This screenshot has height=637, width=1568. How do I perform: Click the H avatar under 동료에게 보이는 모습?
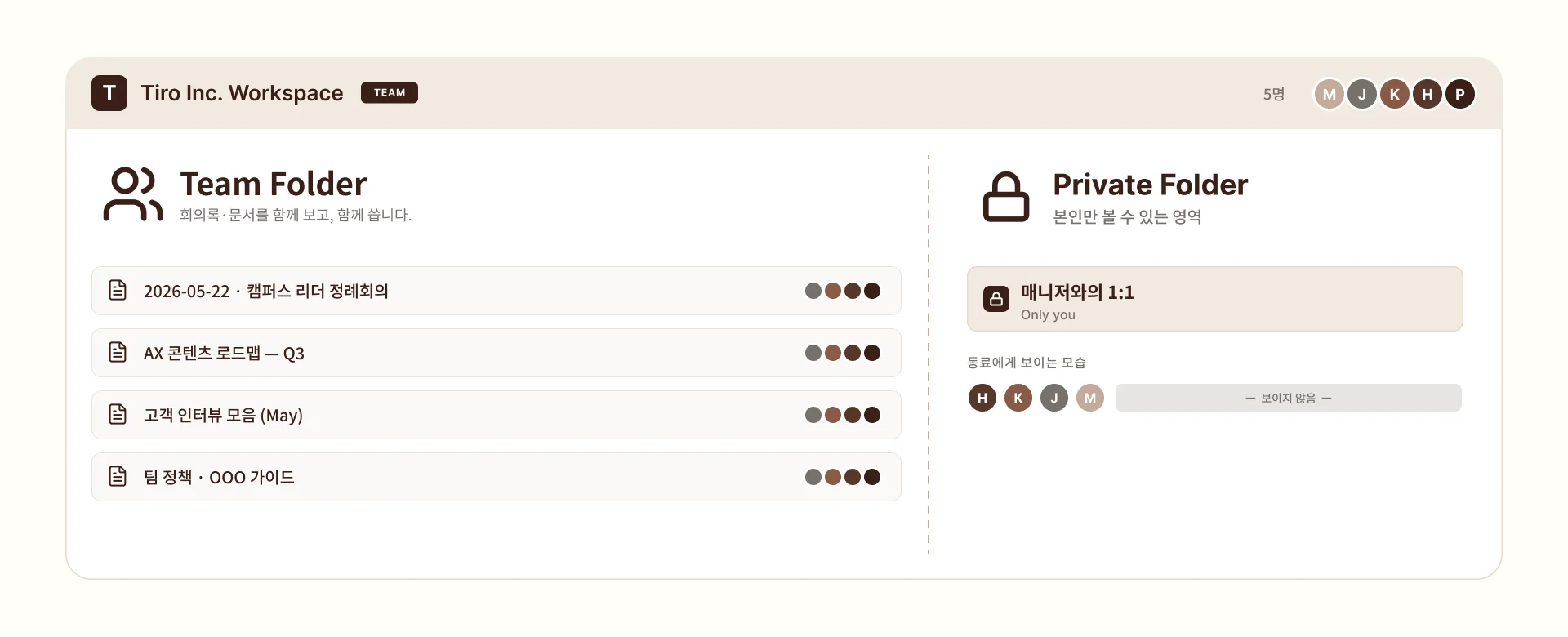pos(982,398)
